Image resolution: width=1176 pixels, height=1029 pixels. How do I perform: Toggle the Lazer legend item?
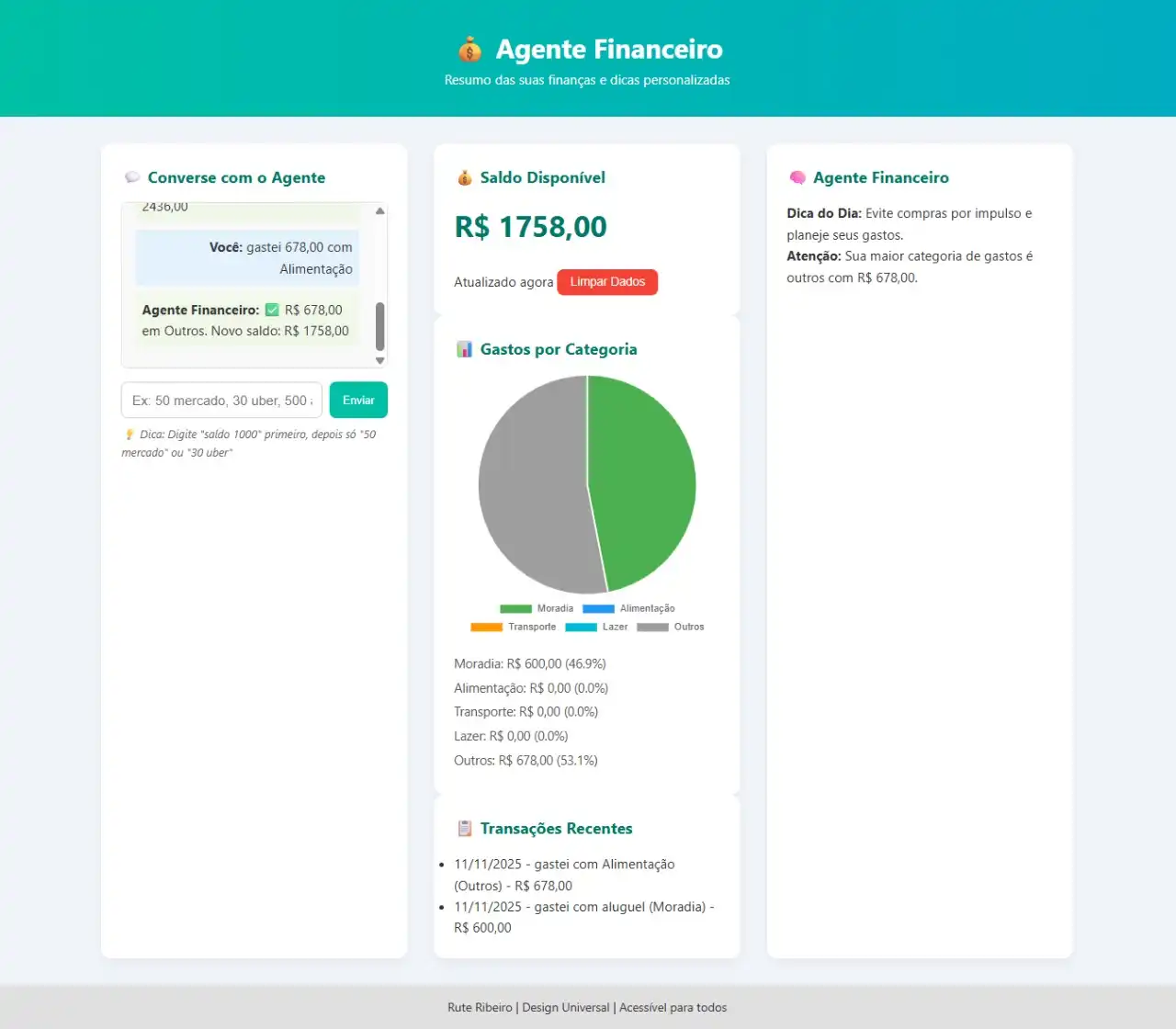597,627
